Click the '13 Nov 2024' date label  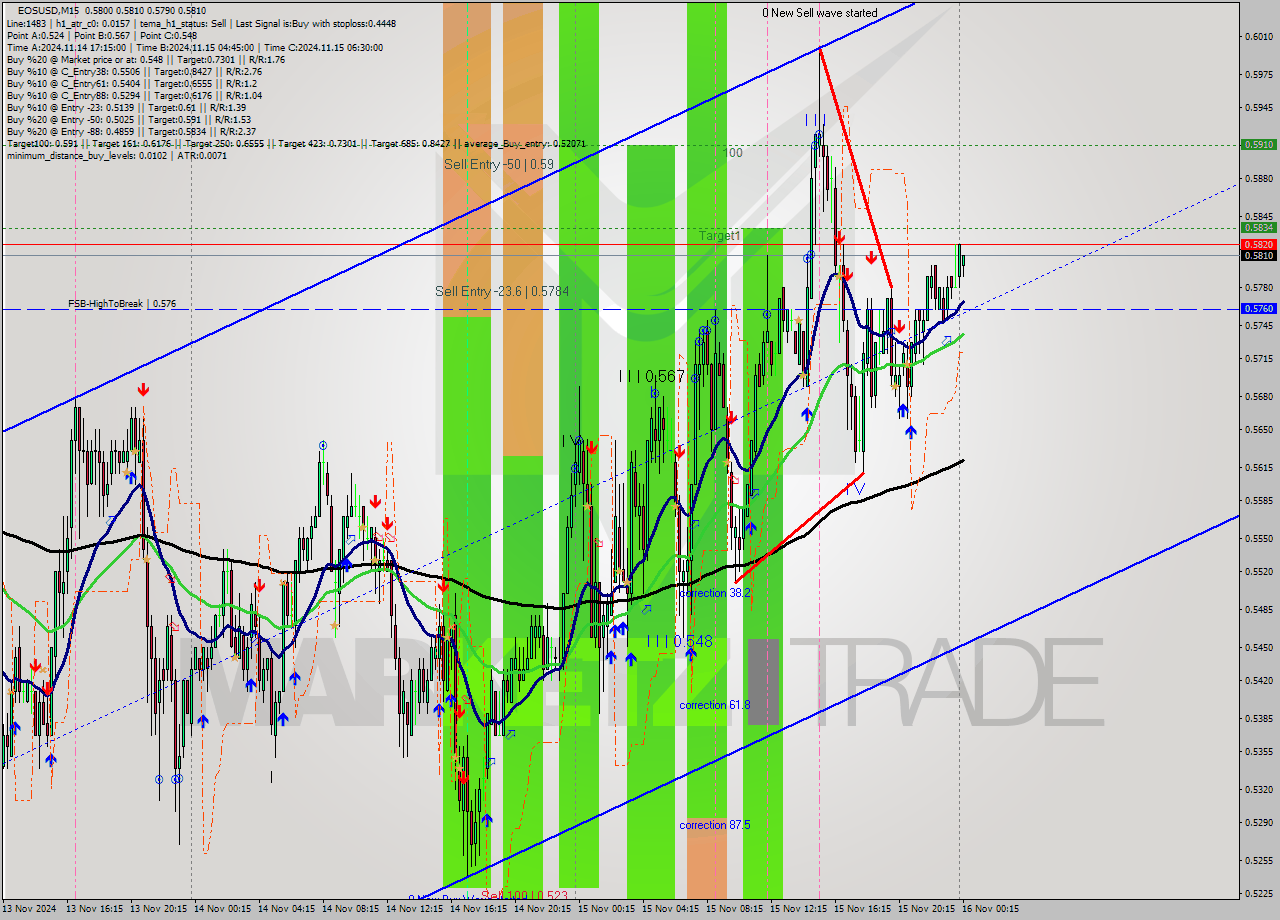click(x=30, y=909)
